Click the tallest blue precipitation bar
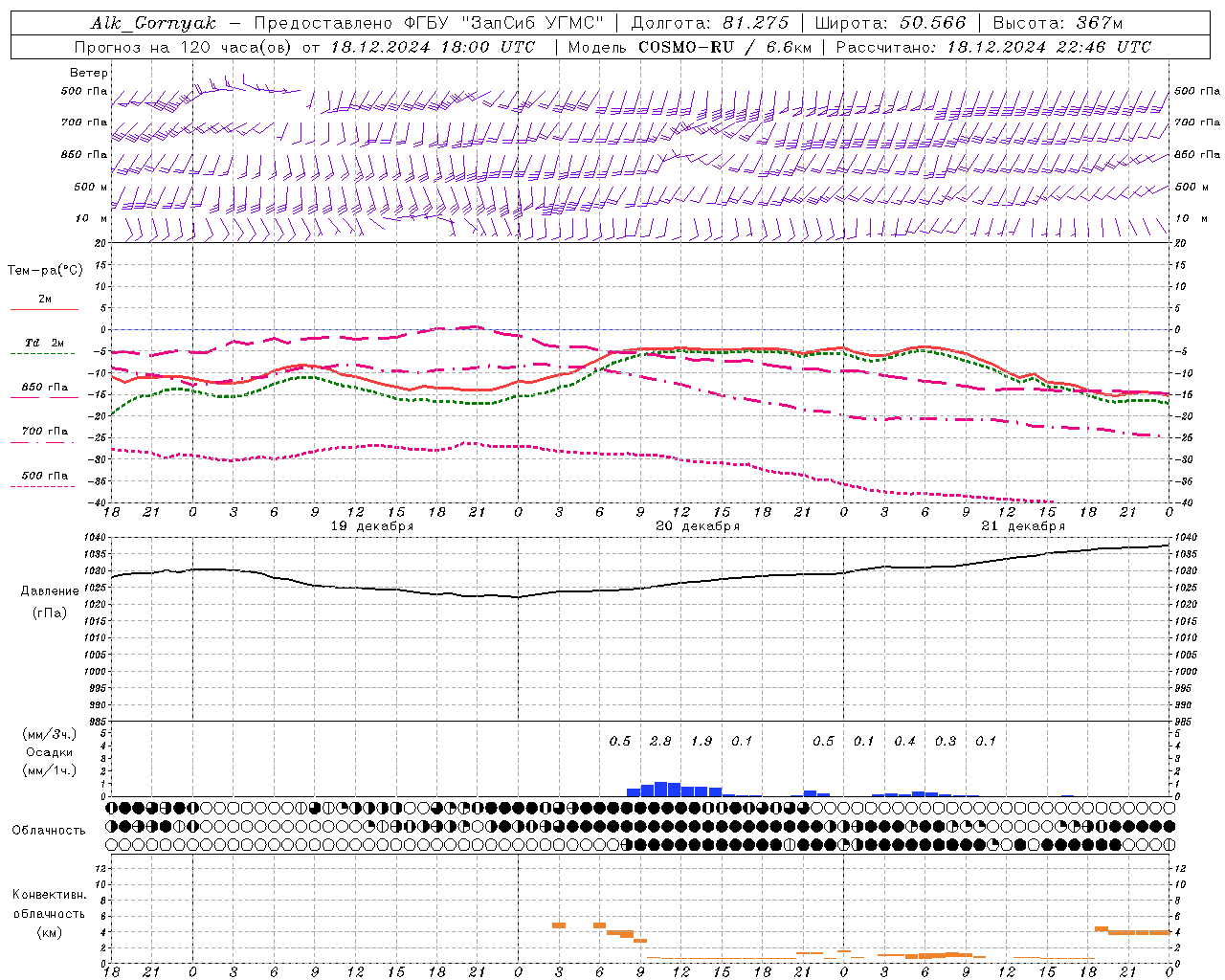1225x980 pixels. click(x=660, y=789)
